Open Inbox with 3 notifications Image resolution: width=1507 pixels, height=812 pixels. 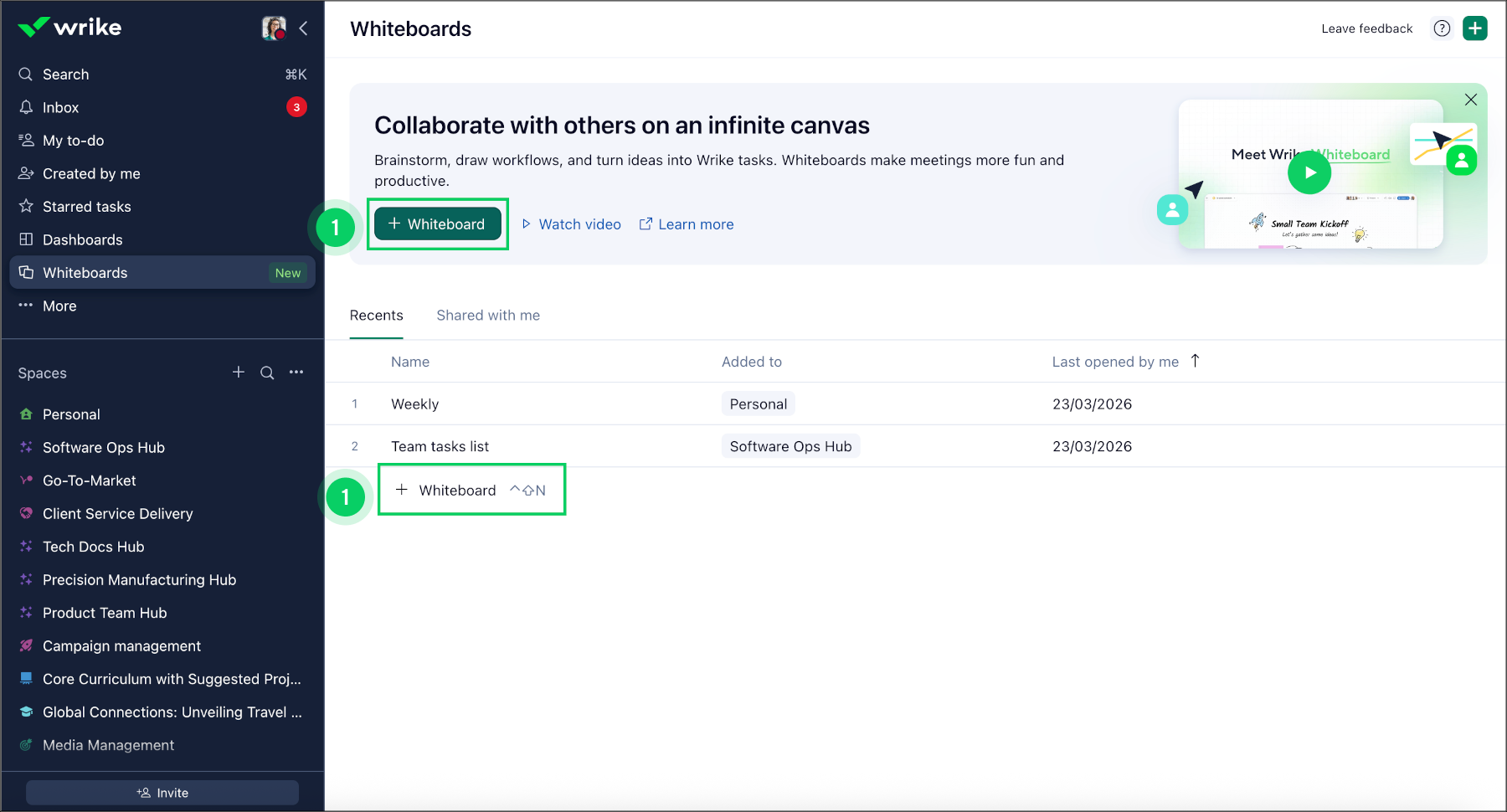pos(61,107)
